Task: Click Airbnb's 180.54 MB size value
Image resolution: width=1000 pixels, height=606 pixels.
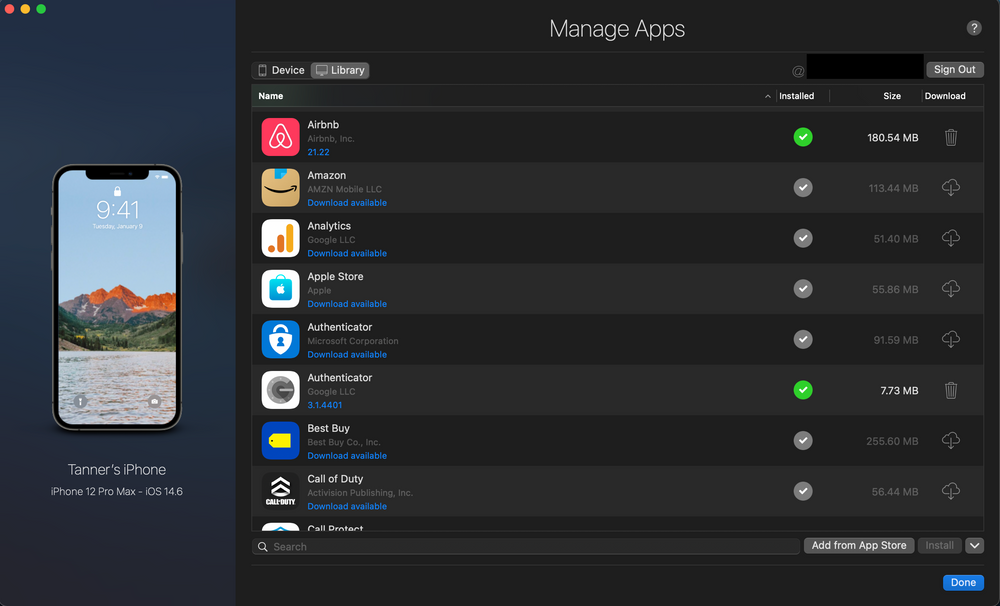Action: [x=892, y=138]
